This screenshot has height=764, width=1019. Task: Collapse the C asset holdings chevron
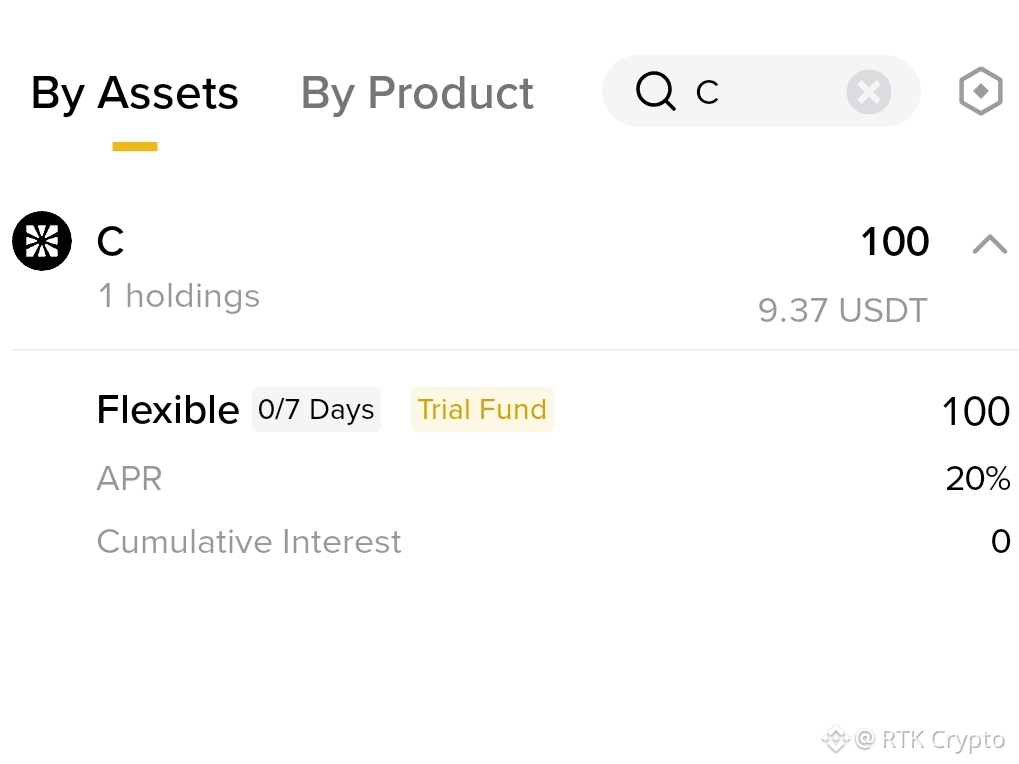click(989, 244)
